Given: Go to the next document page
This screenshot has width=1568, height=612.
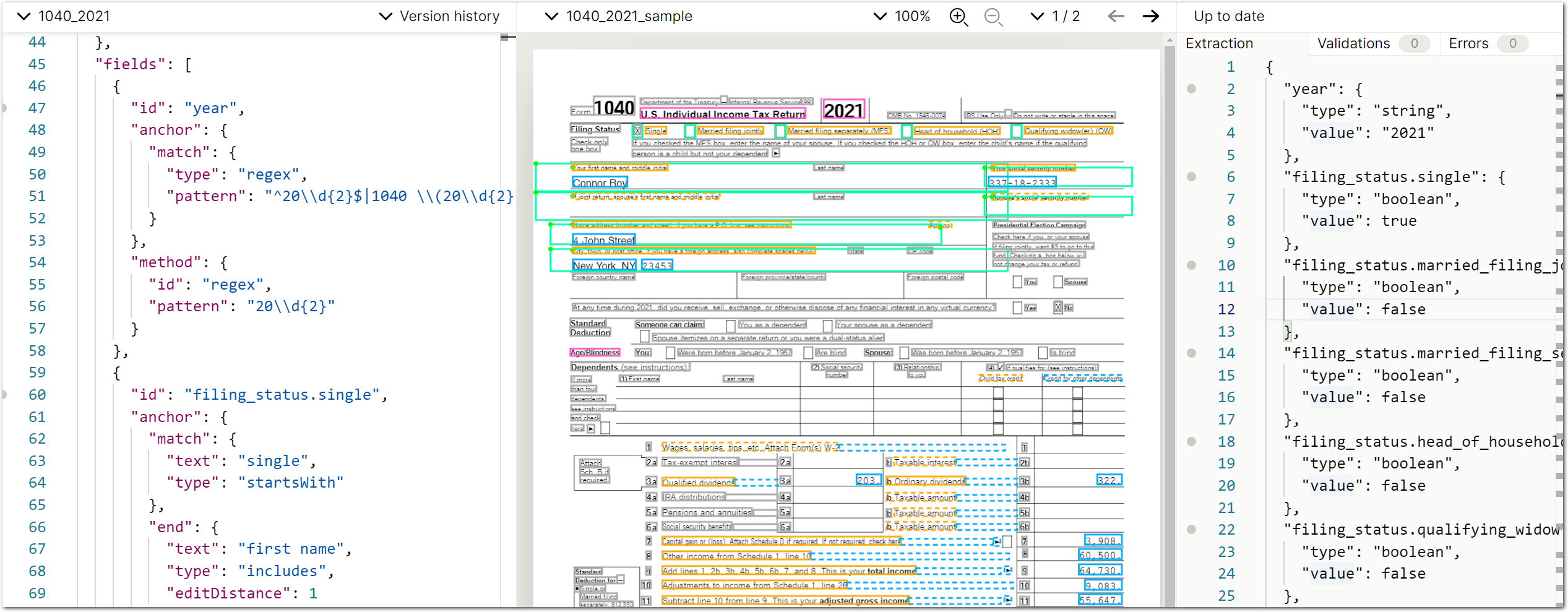Looking at the screenshot, I should click(1151, 16).
